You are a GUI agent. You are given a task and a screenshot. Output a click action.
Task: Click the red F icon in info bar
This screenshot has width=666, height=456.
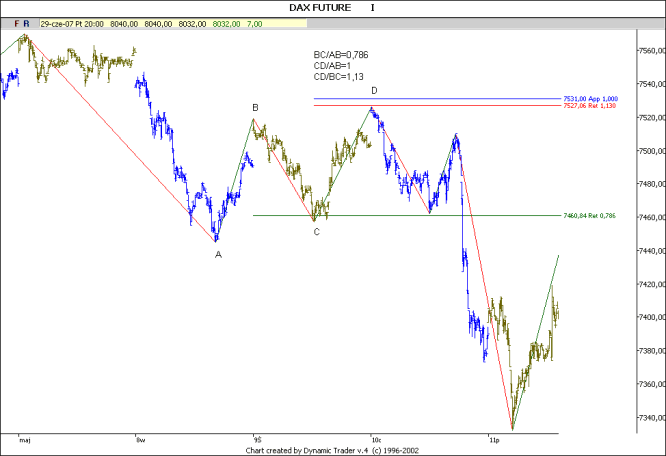(x=16, y=21)
